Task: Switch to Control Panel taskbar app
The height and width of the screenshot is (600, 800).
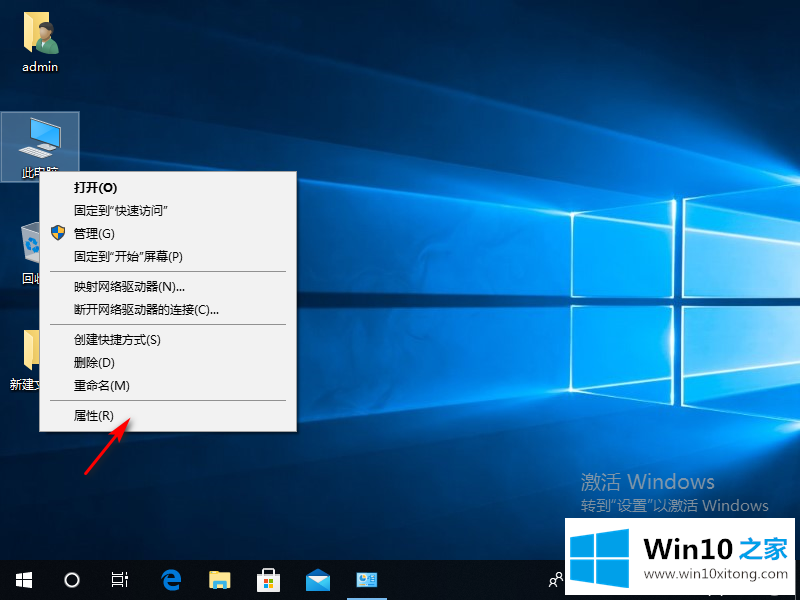Action: [x=366, y=580]
